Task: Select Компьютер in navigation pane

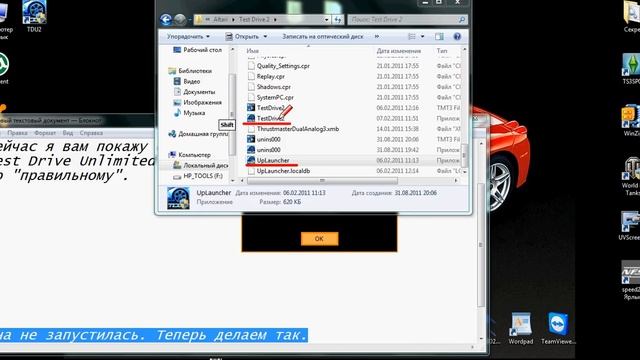Action: (x=189, y=155)
